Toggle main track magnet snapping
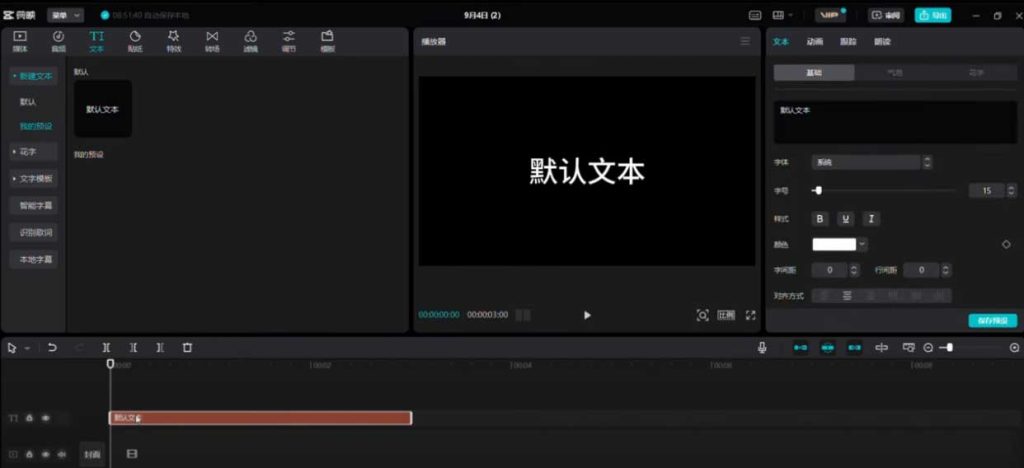1024x468 pixels. pos(801,348)
